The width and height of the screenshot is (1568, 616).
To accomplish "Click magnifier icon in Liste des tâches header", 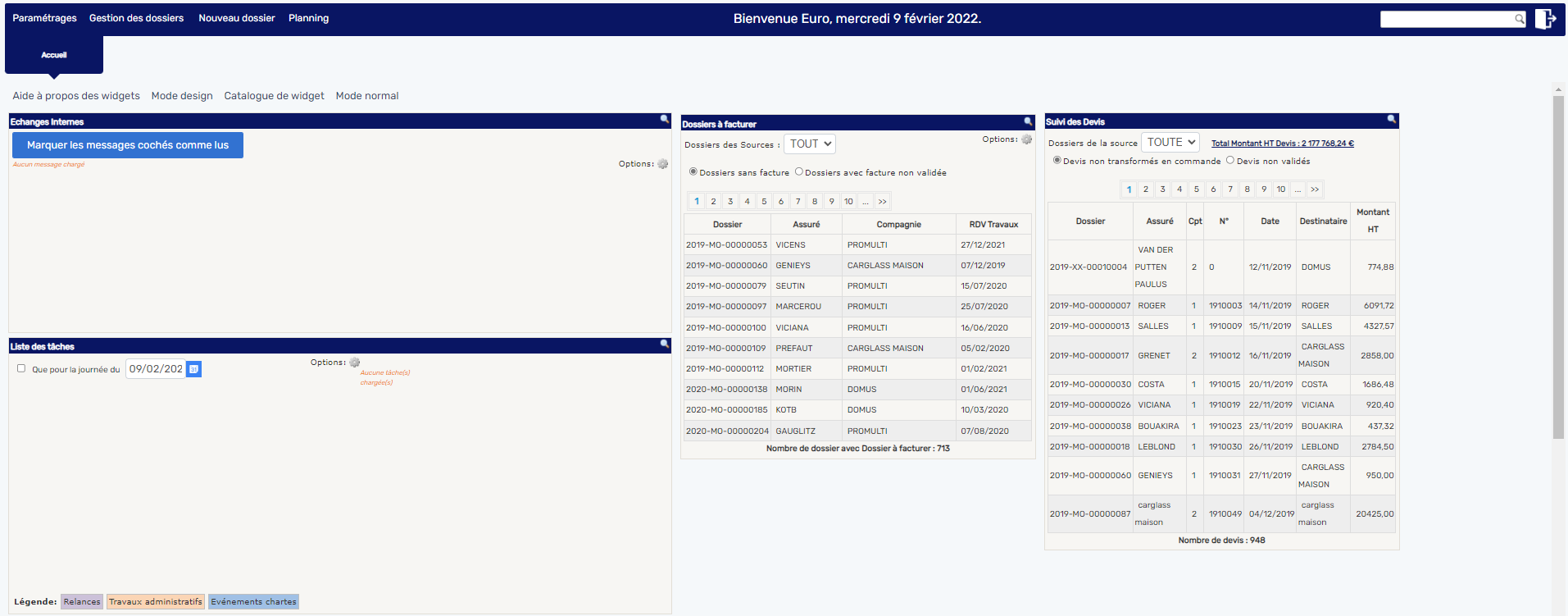I will pyautogui.click(x=664, y=345).
